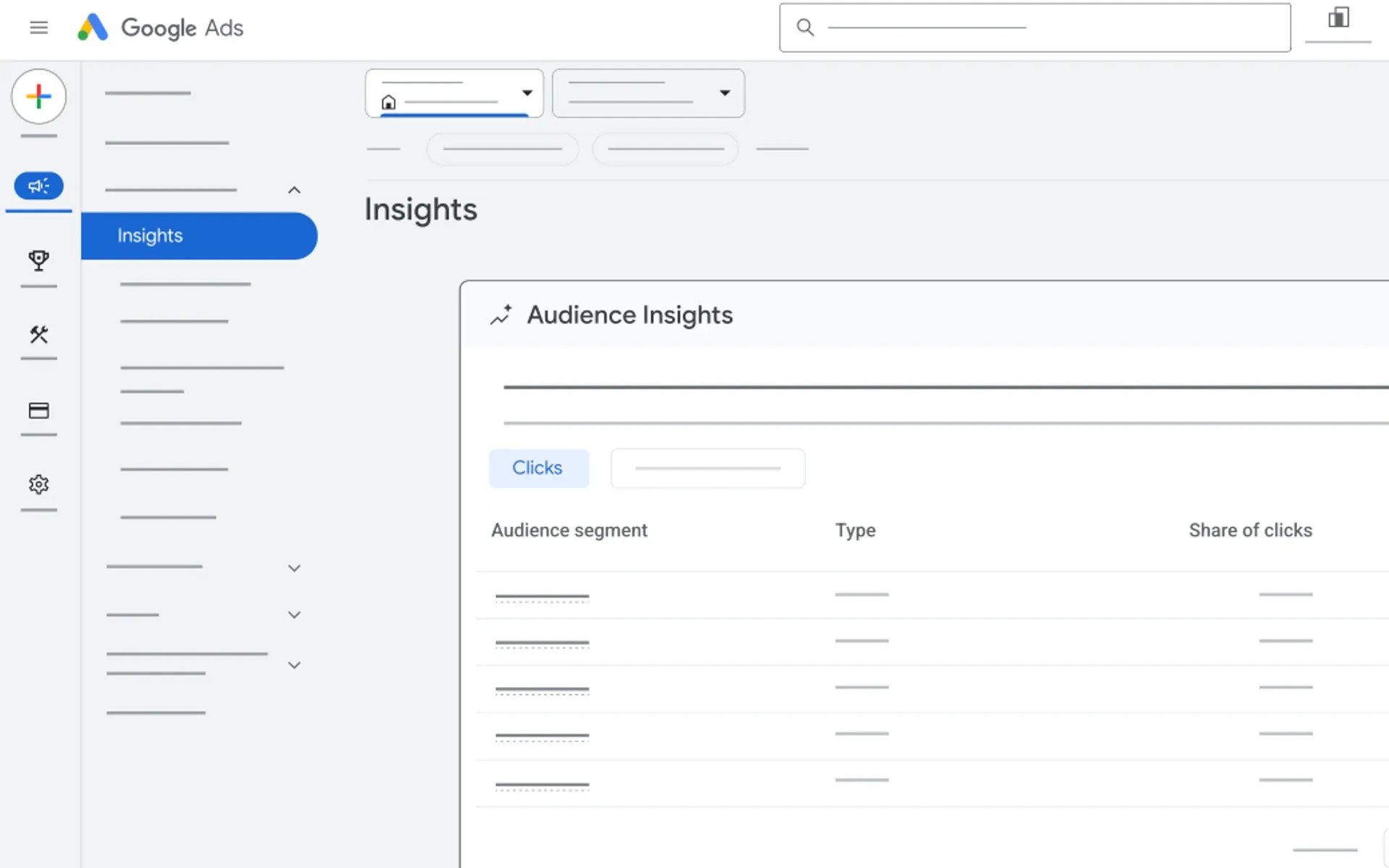Viewport: 1389px width, 868px height.
Task: Click the trophy/goals icon in sidebar
Action: [39, 259]
